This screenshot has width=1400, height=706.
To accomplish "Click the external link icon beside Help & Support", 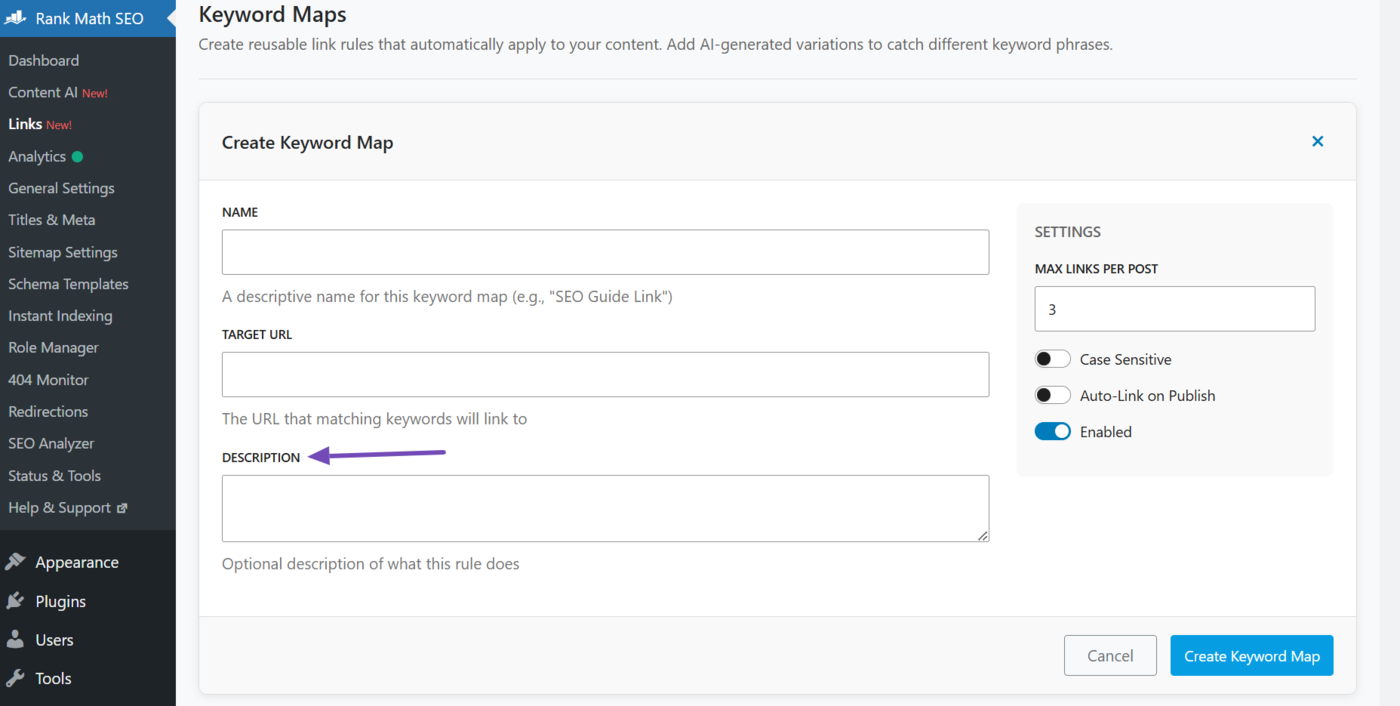I will pos(124,507).
